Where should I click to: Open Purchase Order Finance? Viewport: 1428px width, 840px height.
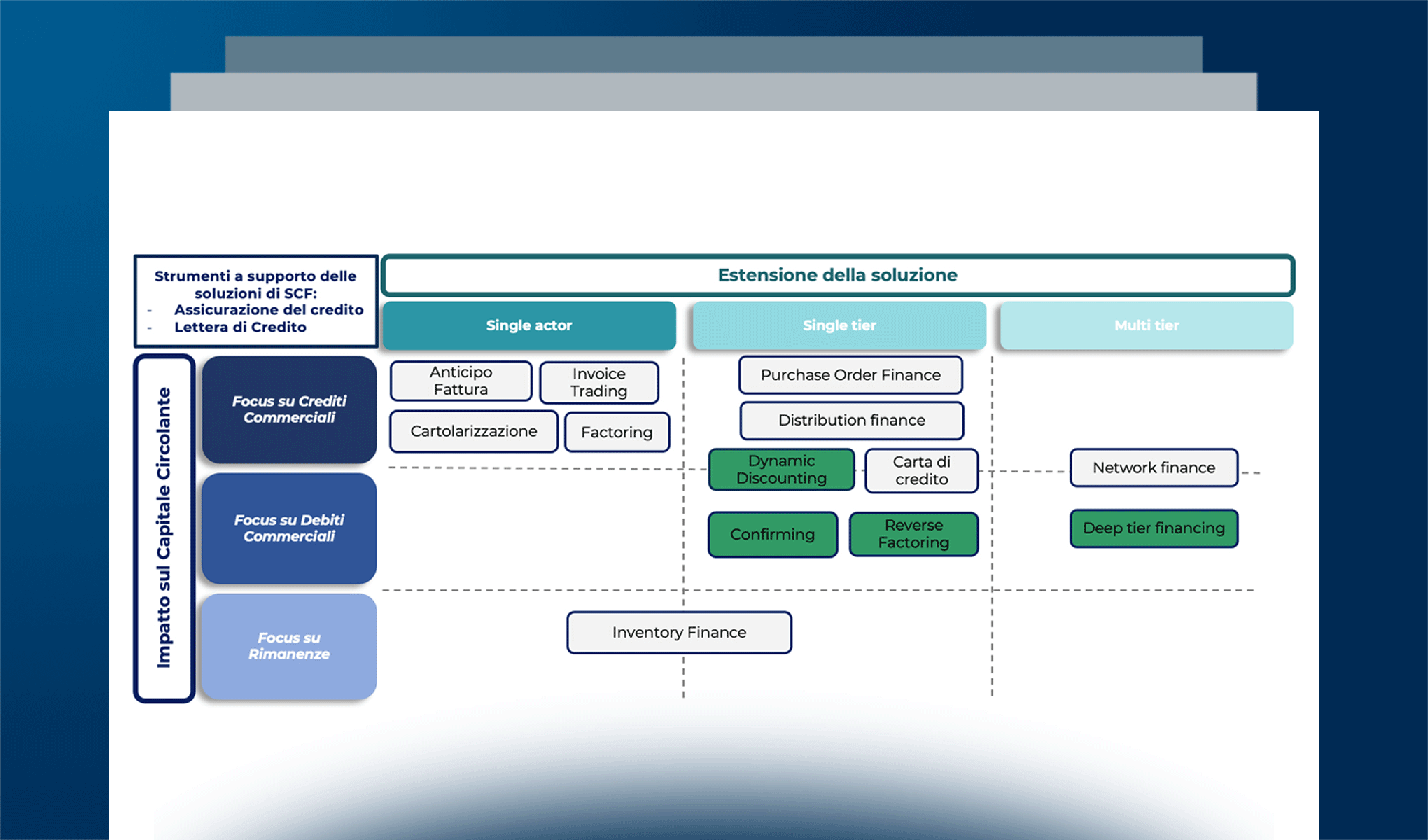tap(850, 375)
